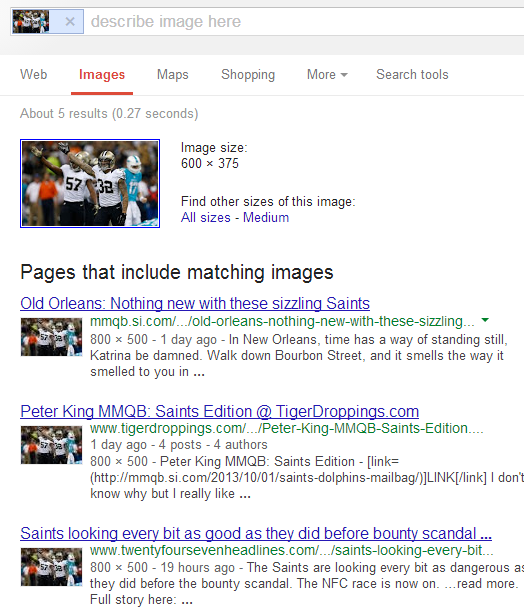Click the www.tigerdroppings.com green URL text

[287, 428]
